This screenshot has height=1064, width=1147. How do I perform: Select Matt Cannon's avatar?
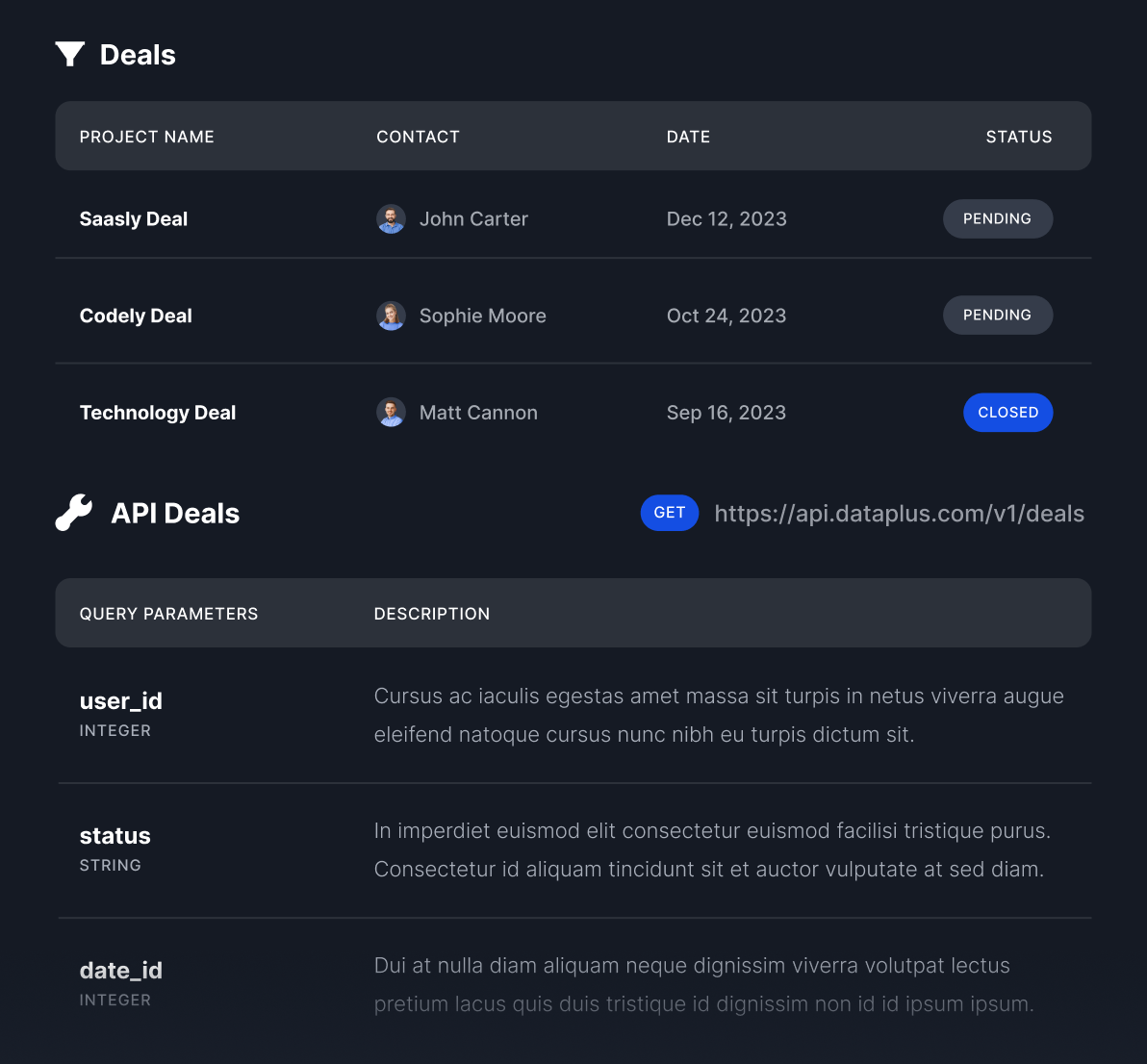pos(391,413)
